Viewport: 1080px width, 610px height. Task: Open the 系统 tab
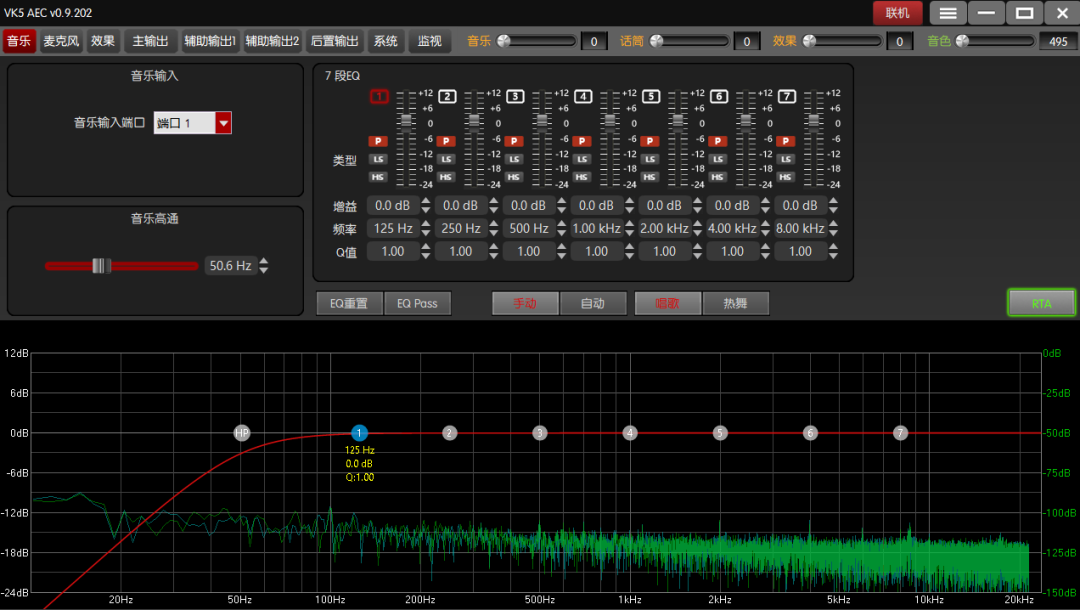pyautogui.click(x=386, y=41)
